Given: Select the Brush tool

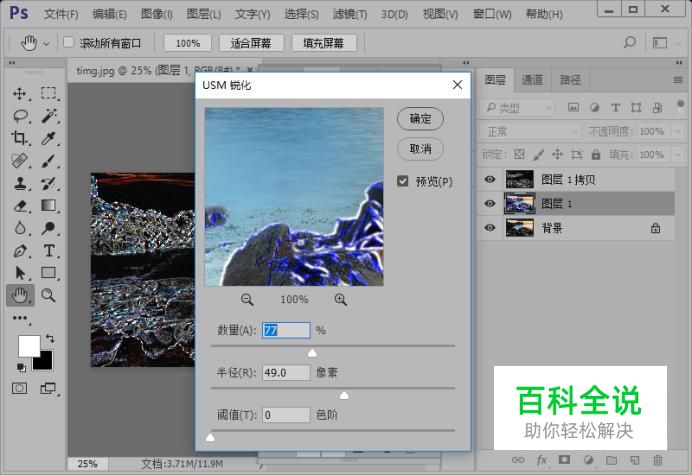Looking at the screenshot, I should pyautogui.click(x=49, y=161).
